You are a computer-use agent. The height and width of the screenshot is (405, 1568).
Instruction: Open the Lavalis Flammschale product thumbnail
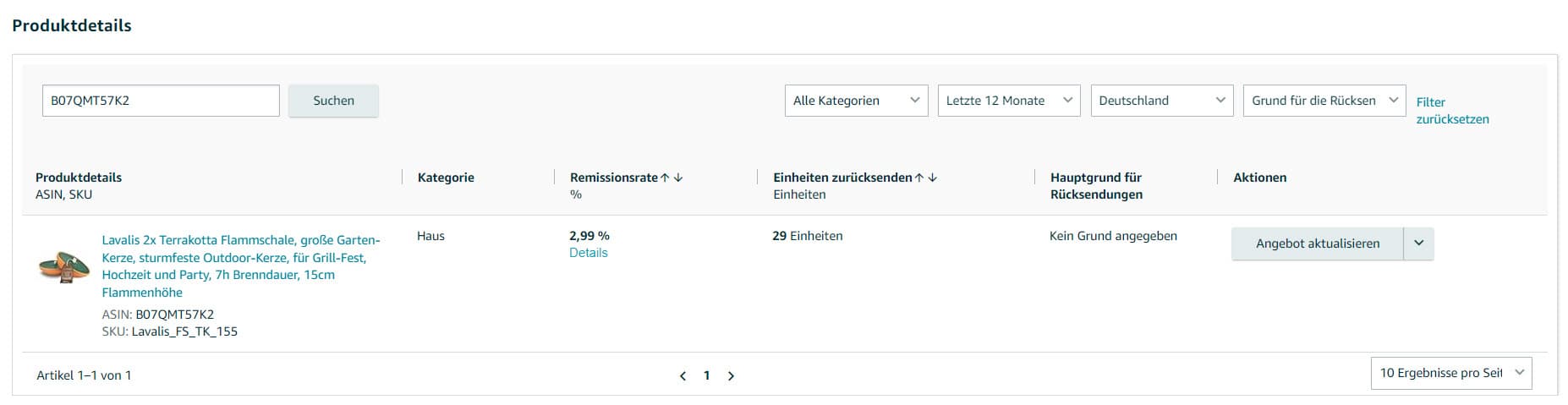[64, 267]
